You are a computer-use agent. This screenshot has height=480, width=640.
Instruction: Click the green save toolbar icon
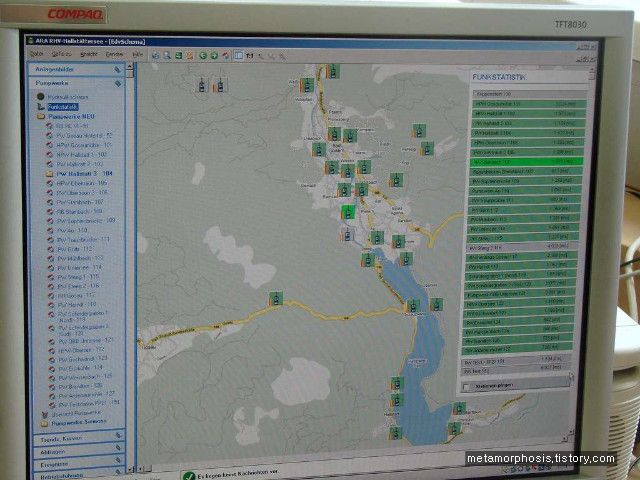click(178, 55)
